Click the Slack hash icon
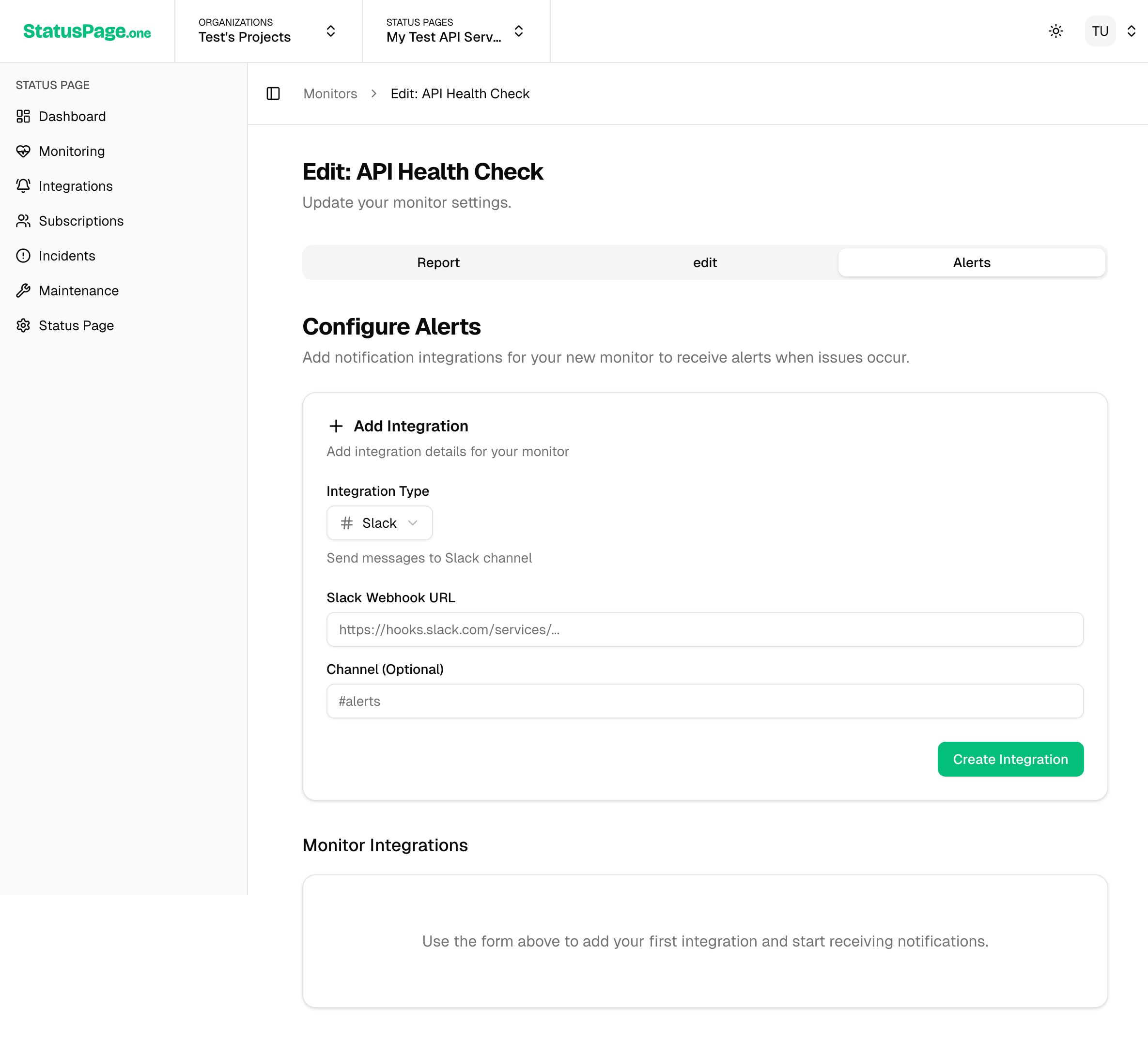The width and height of the screenshot is (1148, 1039). 347,522
